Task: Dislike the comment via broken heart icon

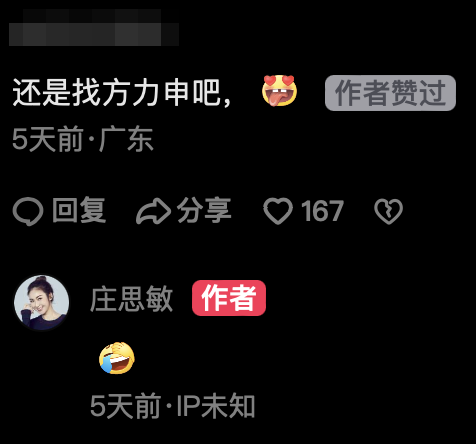Action: click(388, 211)
